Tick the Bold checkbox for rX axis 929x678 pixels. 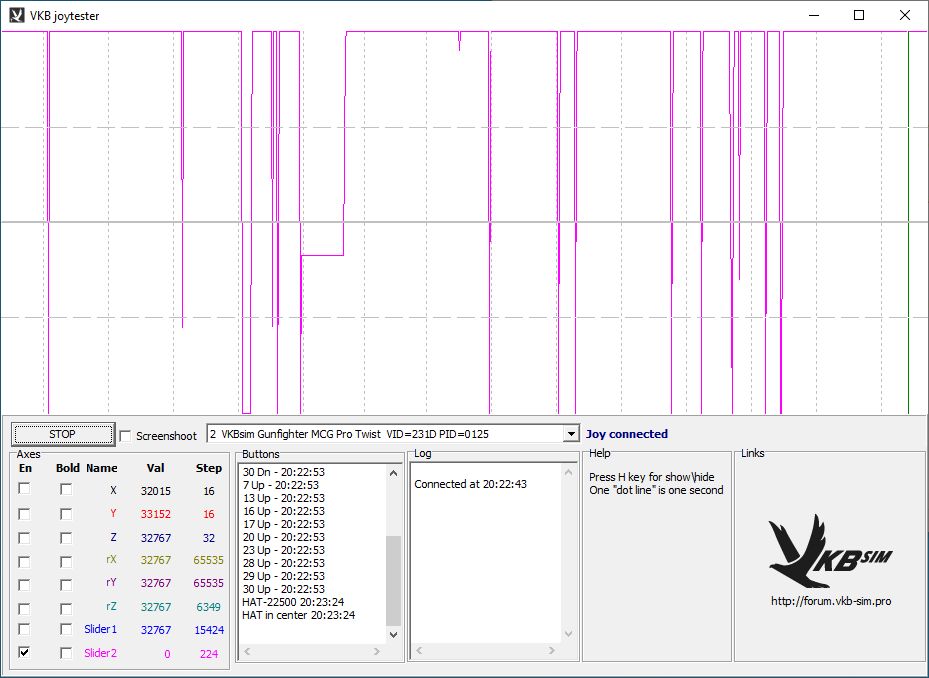[x=66, y=561]
